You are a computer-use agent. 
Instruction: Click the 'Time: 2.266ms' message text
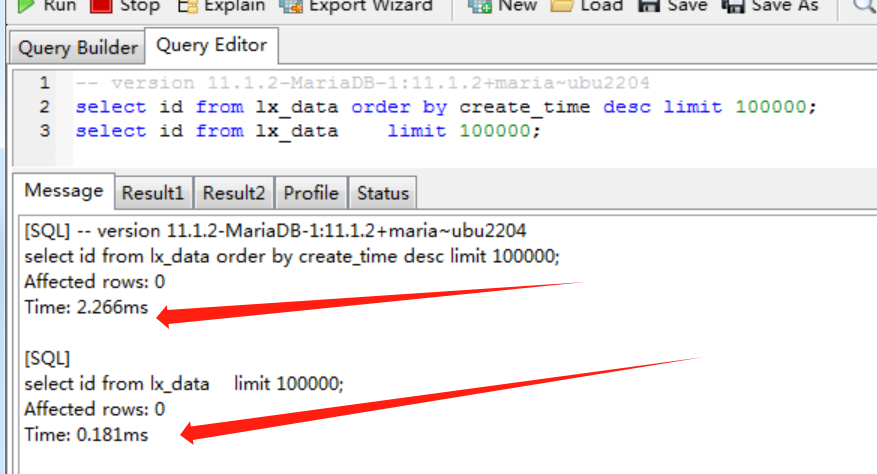point(86,308)
